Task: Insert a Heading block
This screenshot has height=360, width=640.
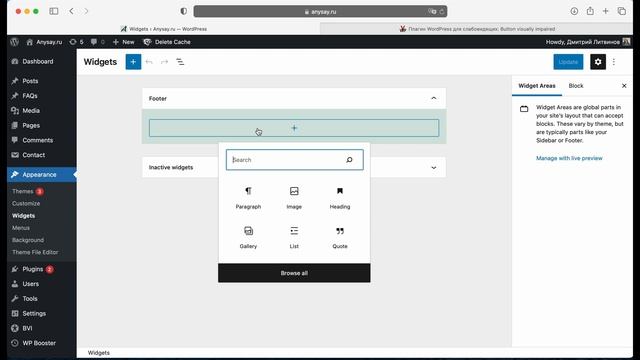Action: coord(340,198)
